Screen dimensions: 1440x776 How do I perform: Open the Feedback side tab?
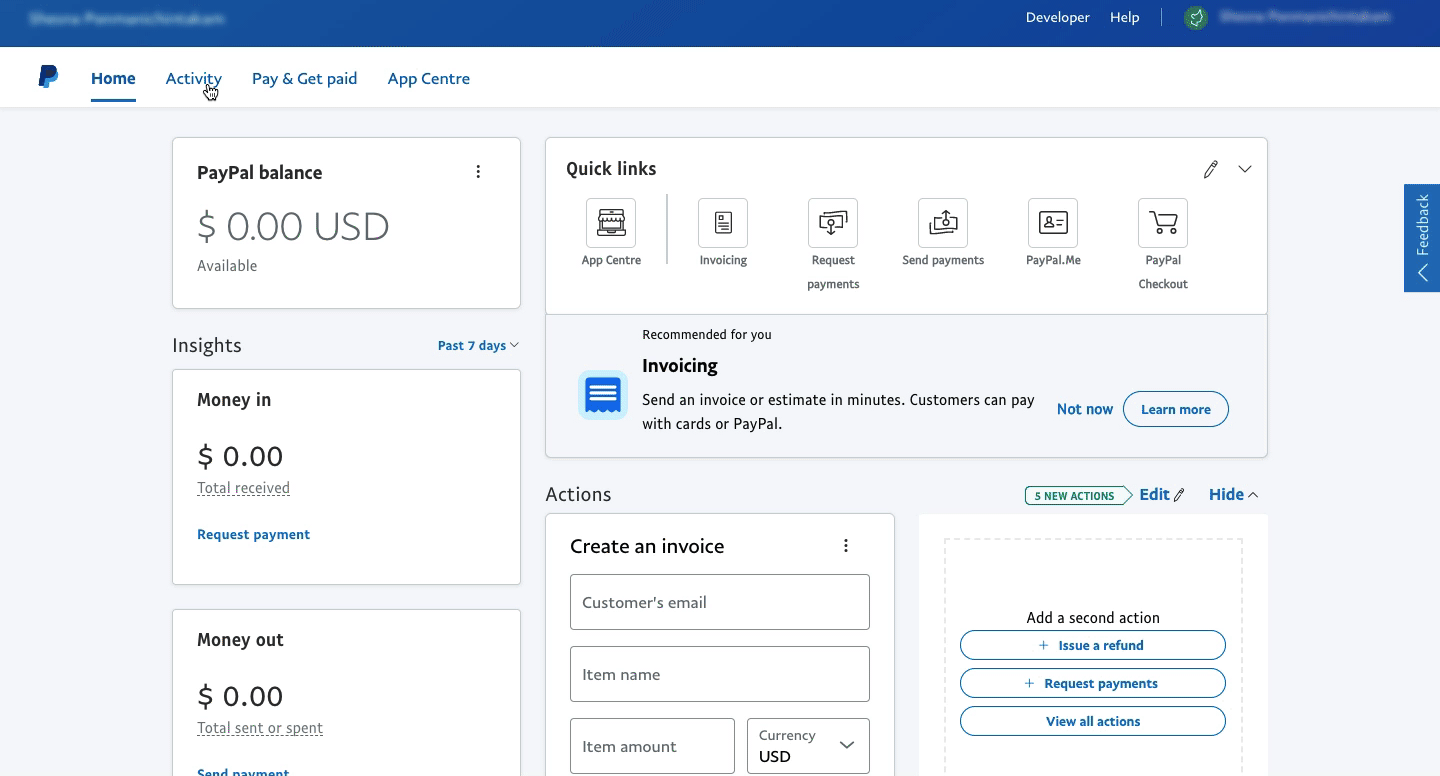pos(1422,238)
